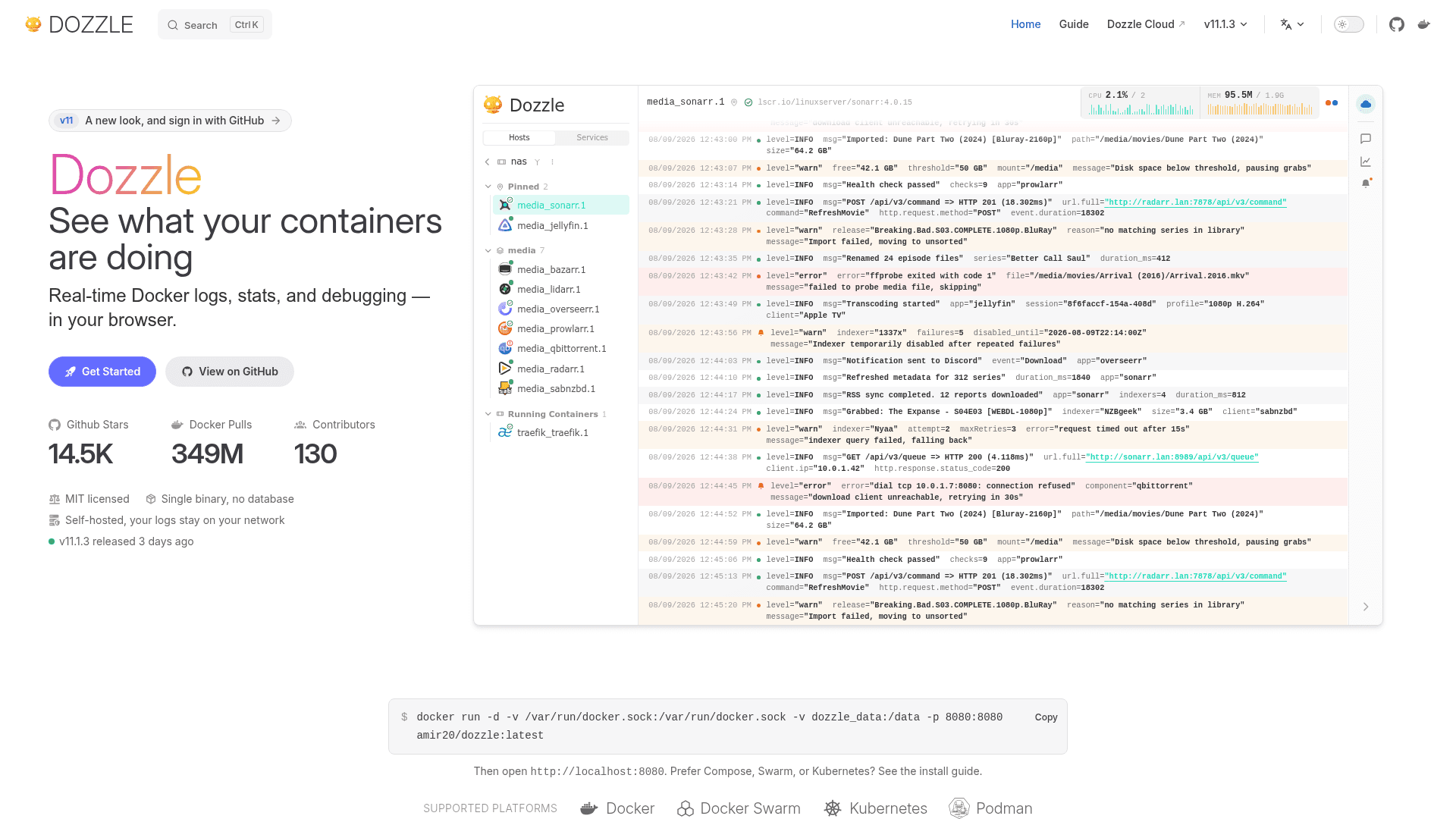Click the media_radarr.1 container icon
Screen dimensions: 1456x819
click(x=505, y=369)
